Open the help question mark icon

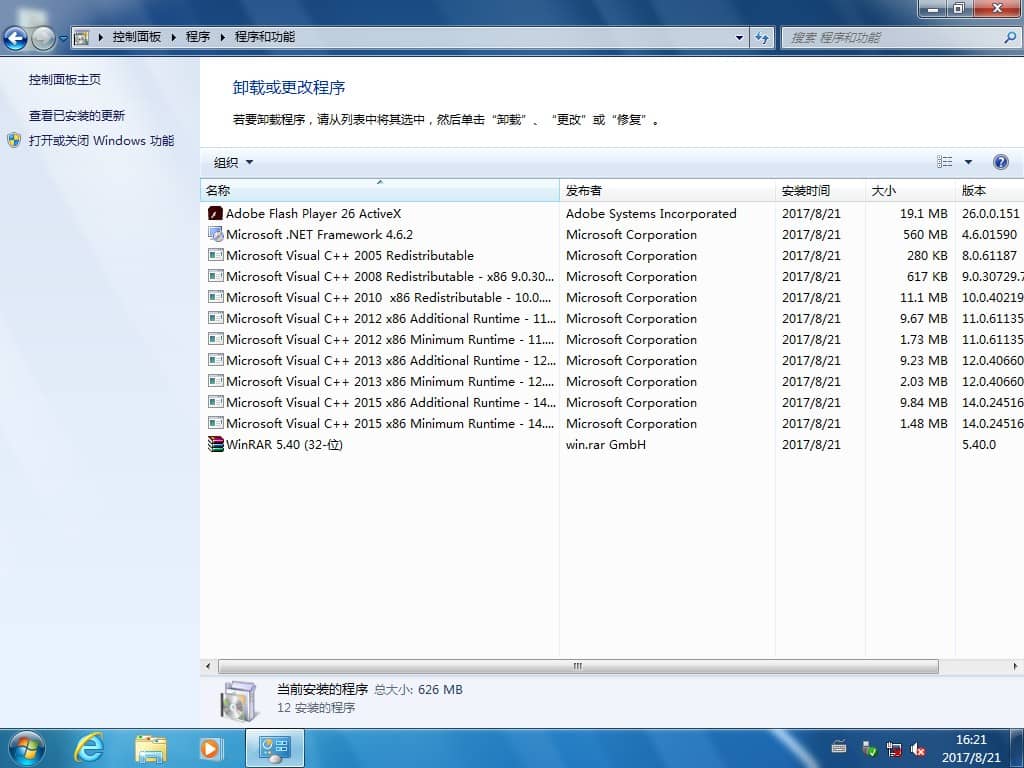click(x=1000, y=162)
